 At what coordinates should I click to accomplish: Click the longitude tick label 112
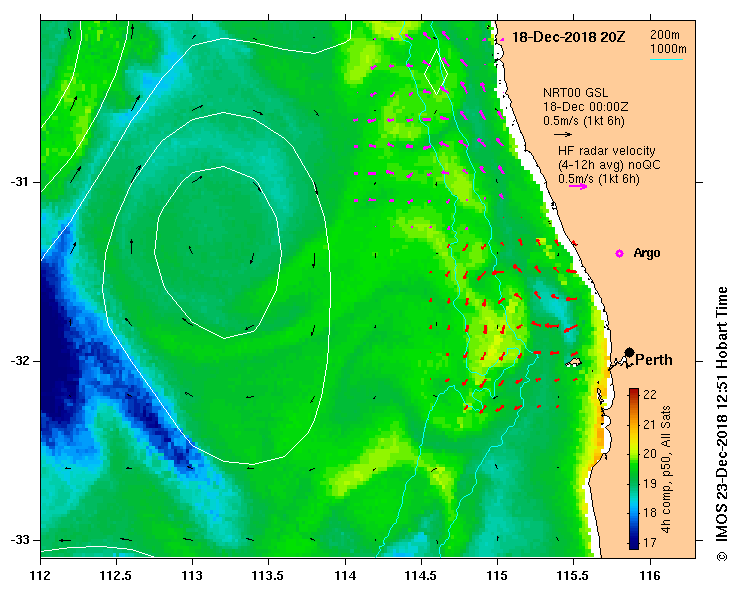41,576
